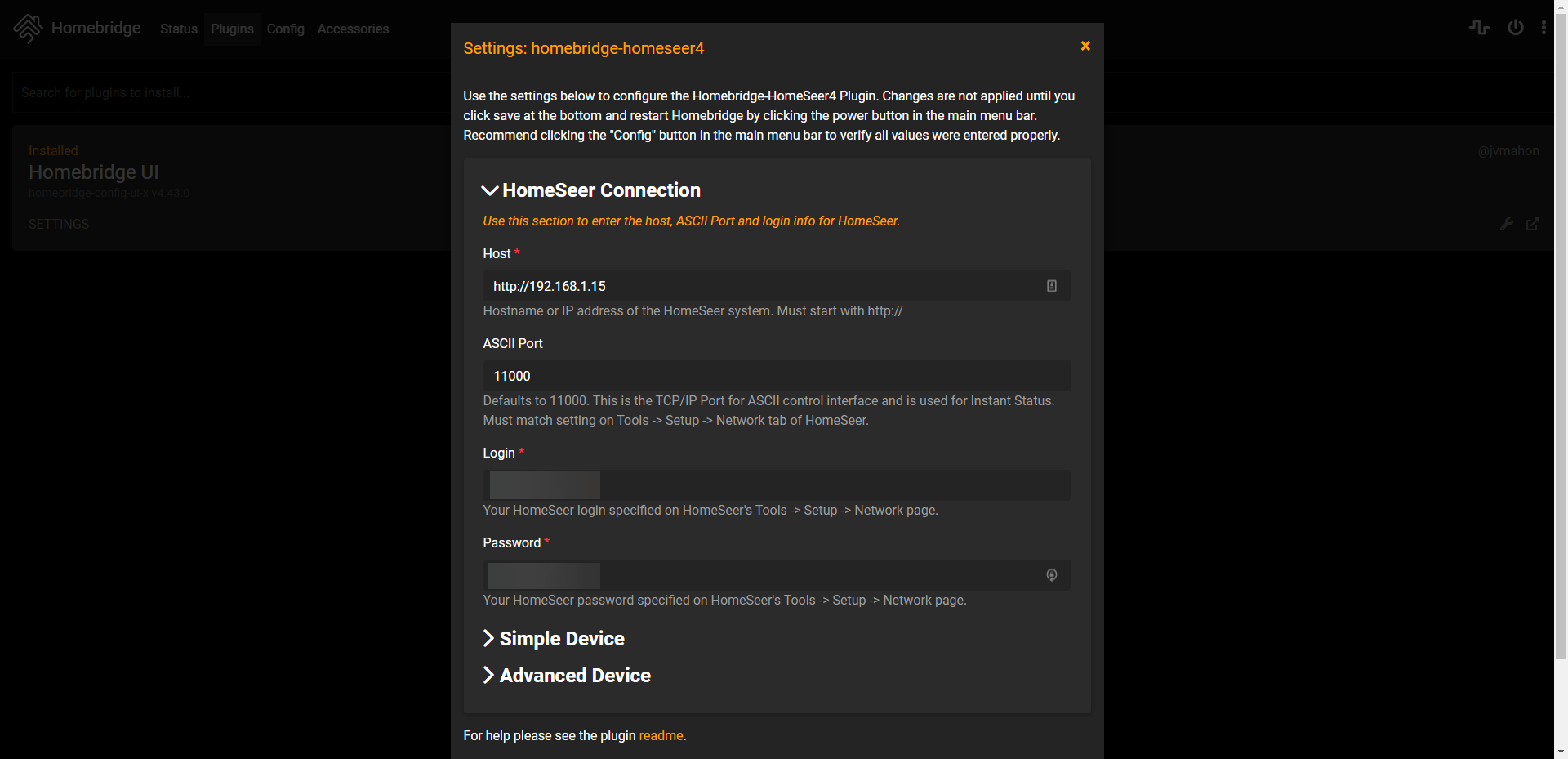This screenshot has height=759, width=1568.
Task: Click the wrench icon on Homebridge UI card
Action: pos(1507,224)
